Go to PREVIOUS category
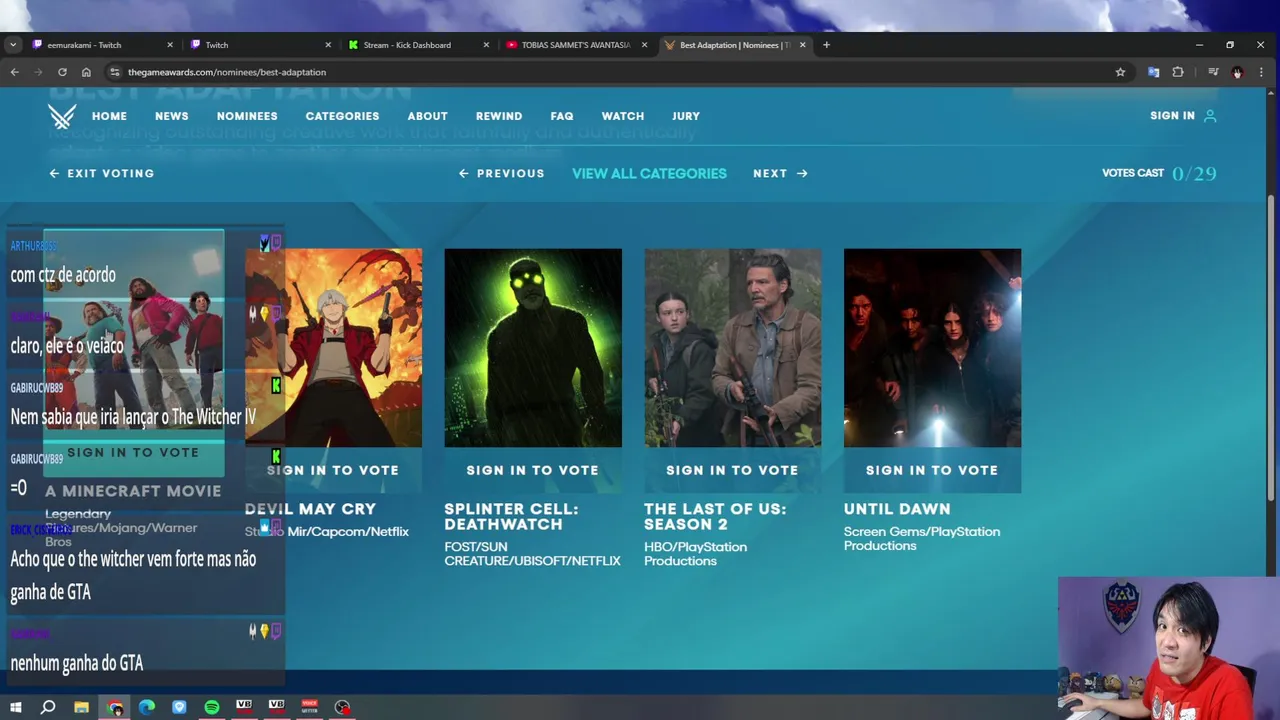 pyautogui.click(x=502, y=173)
